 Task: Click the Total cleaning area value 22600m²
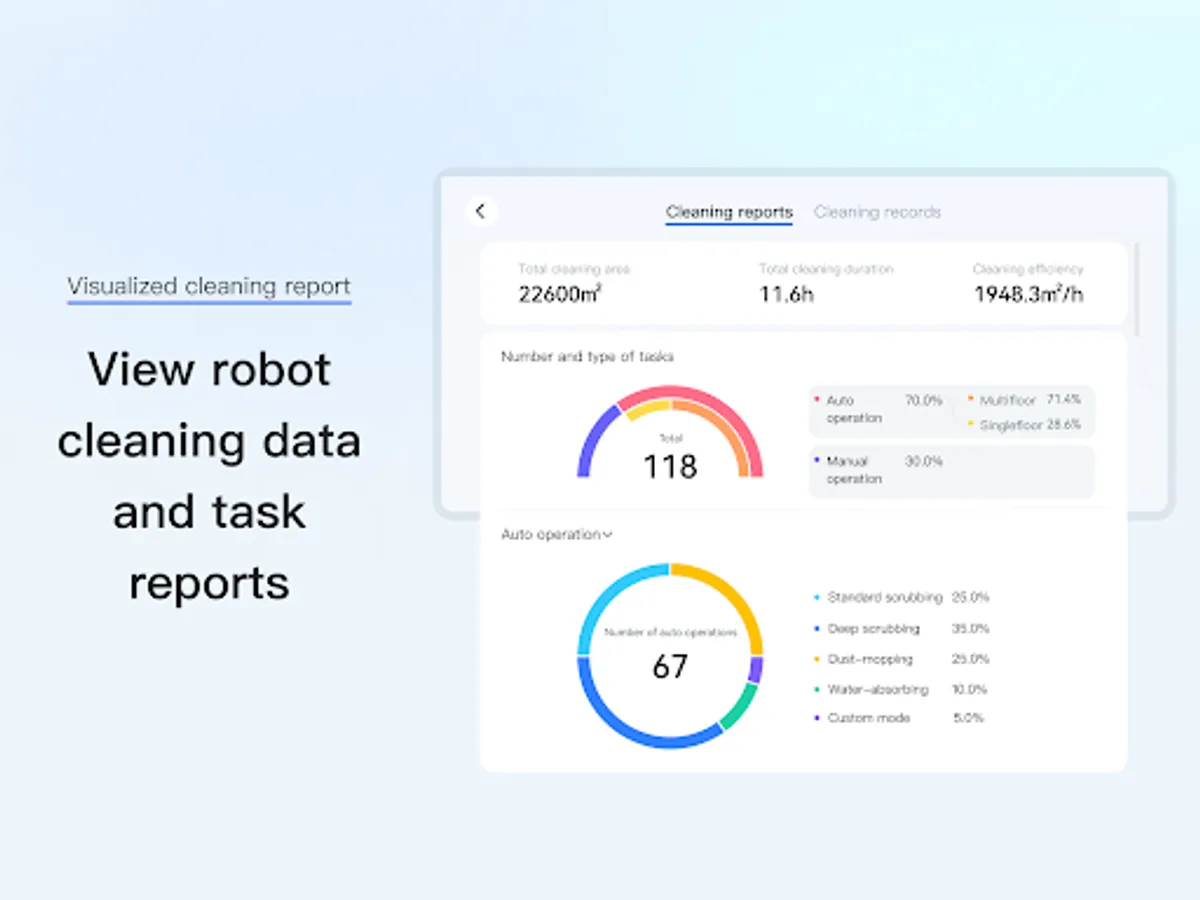tap(559, 294)
